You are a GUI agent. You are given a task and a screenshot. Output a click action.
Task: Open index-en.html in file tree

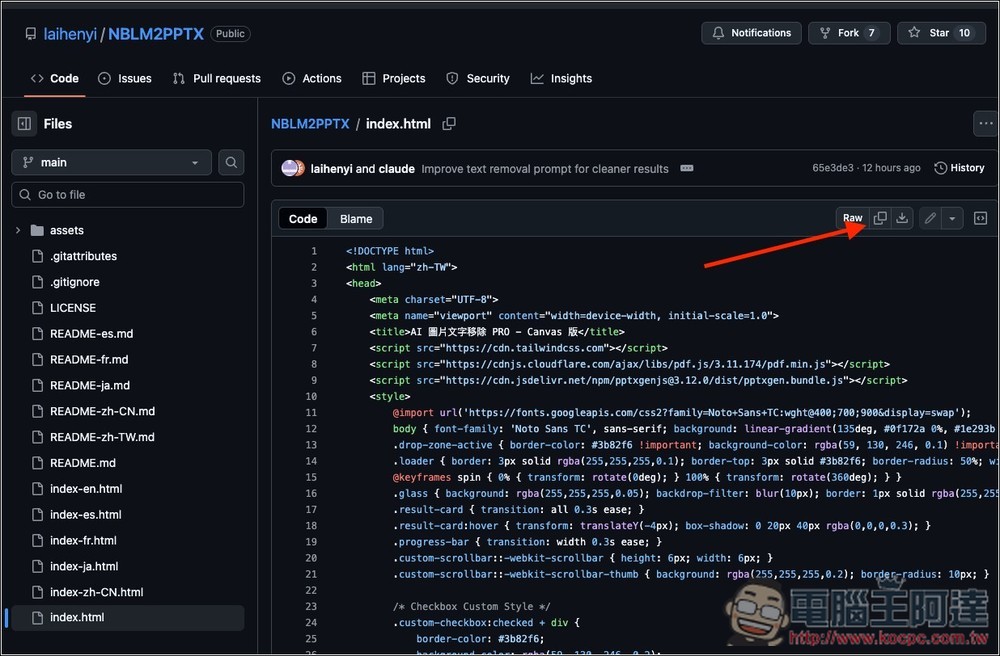tap(86, 488)
